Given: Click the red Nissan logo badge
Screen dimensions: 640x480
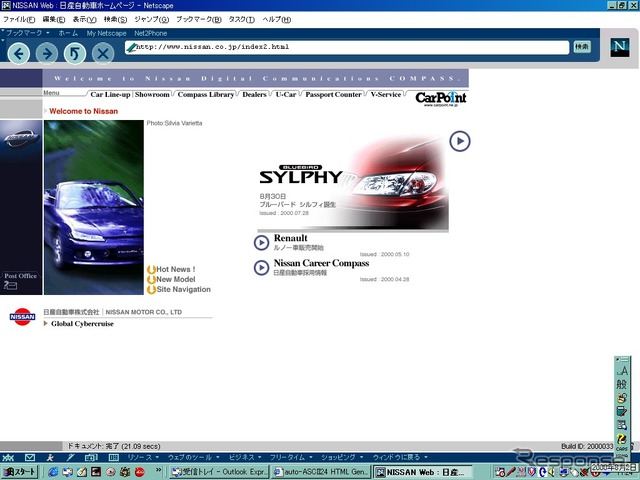Looking at the screenshot, I should tap(22, 317).
